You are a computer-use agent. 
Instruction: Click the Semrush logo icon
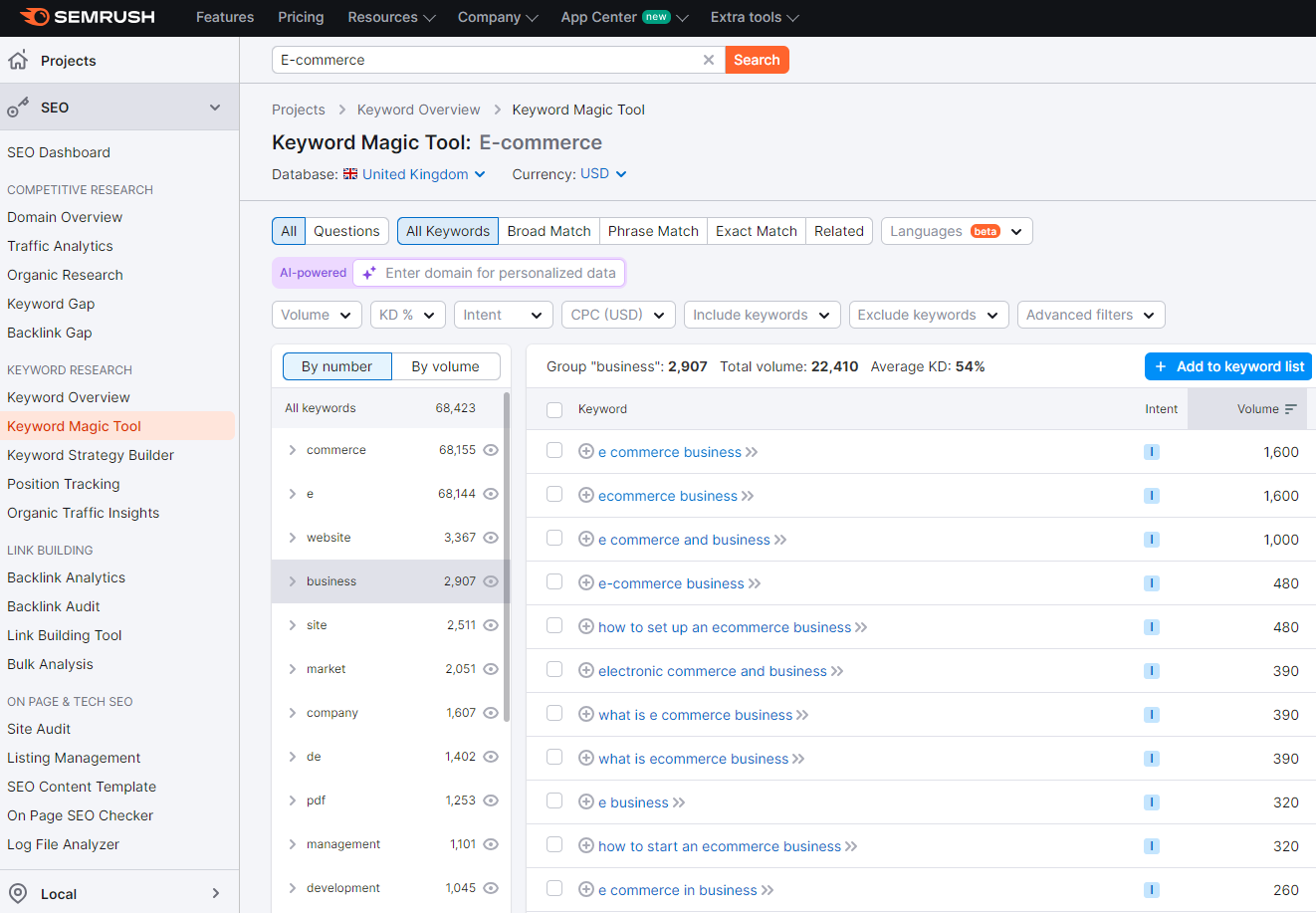35,17
